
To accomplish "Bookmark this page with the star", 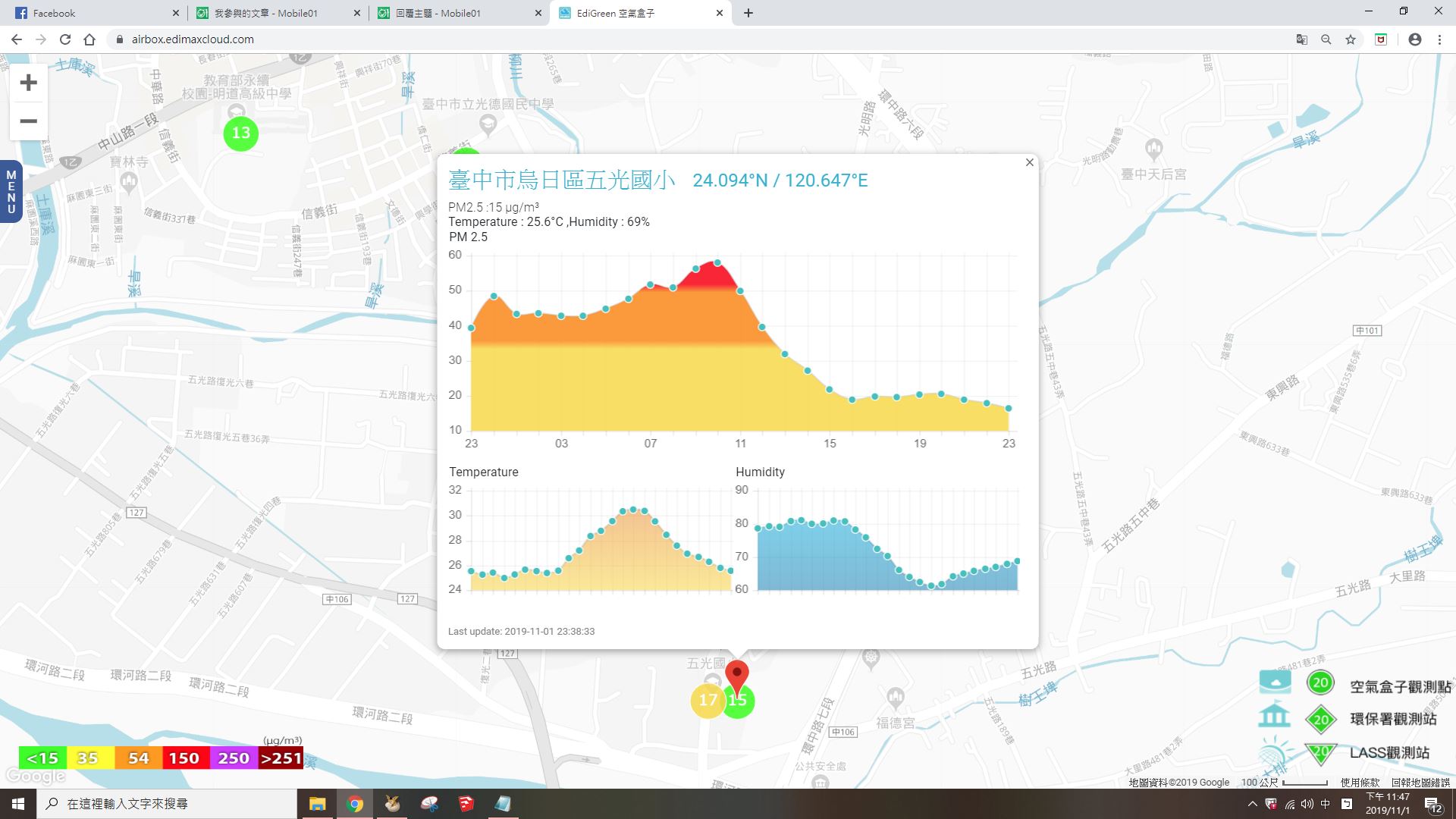I will pyautogui.click(x=1351, y=39).
